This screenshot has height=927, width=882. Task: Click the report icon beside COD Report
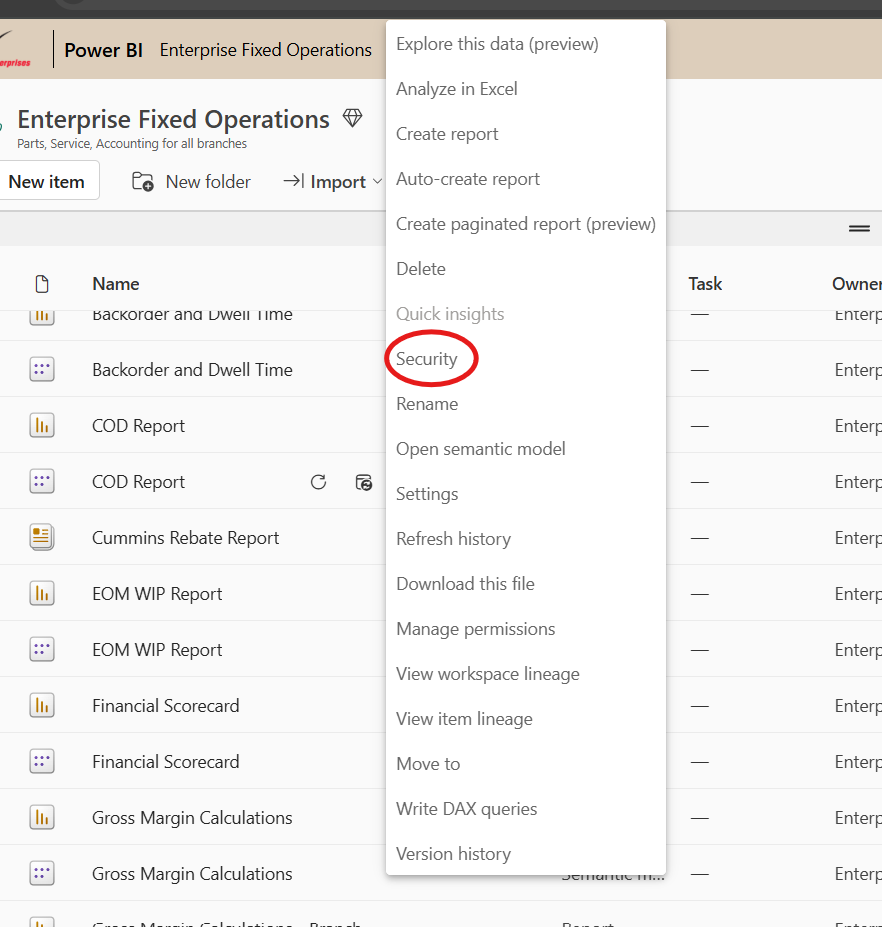42,426
